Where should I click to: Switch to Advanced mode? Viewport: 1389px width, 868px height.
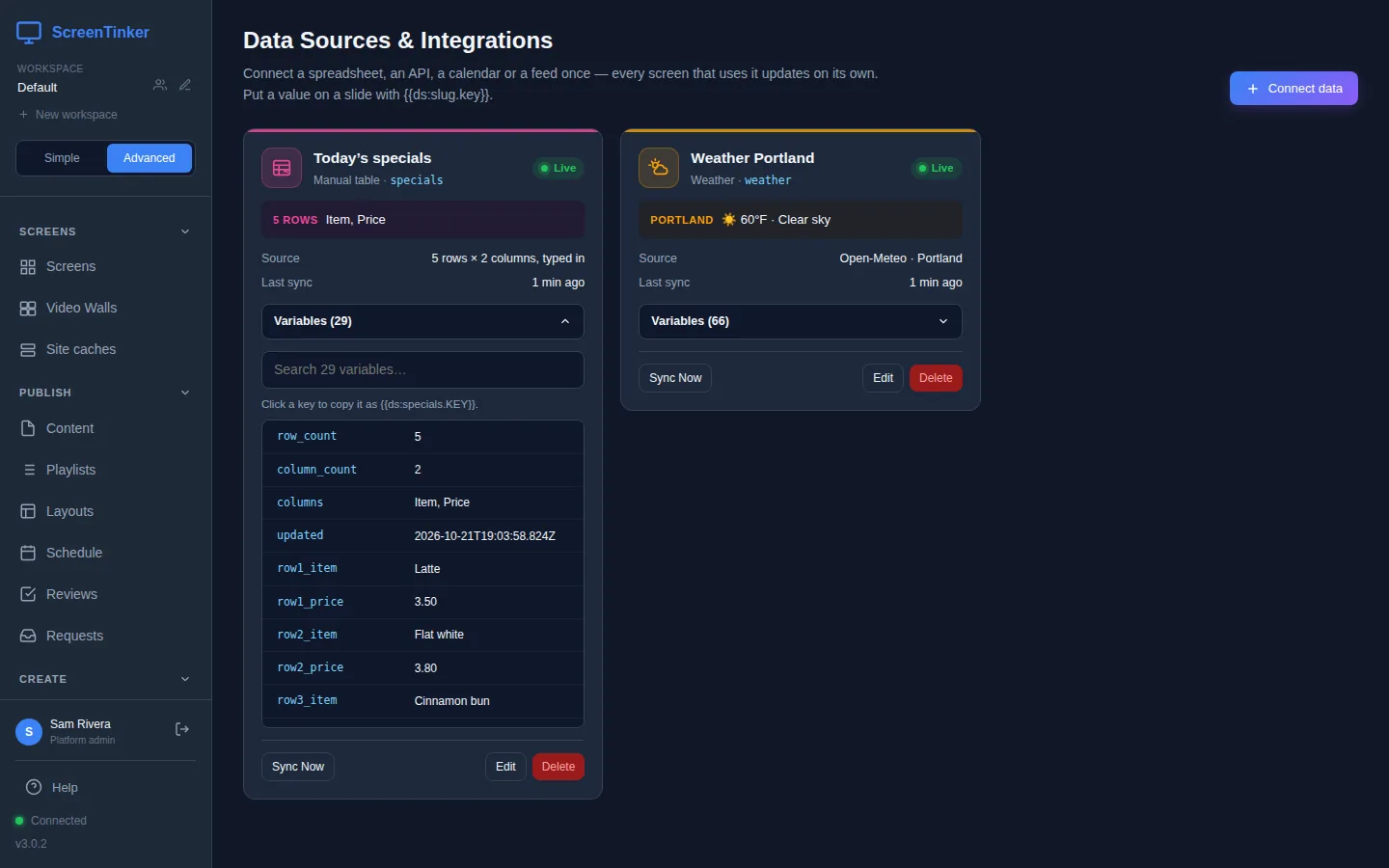(x=150, y=158)
